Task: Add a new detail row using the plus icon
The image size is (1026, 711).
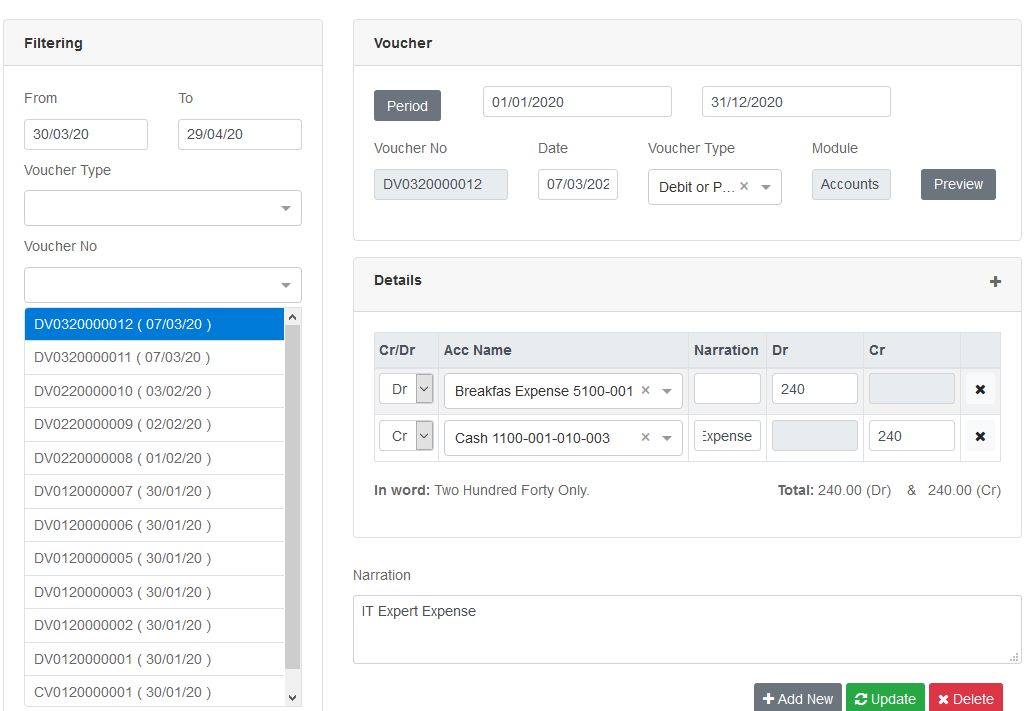Action: (995, 281)
